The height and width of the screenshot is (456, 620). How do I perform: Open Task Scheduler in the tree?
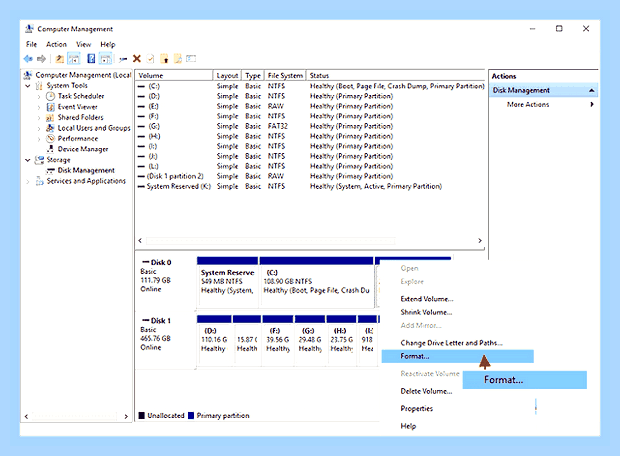[81, 96]
